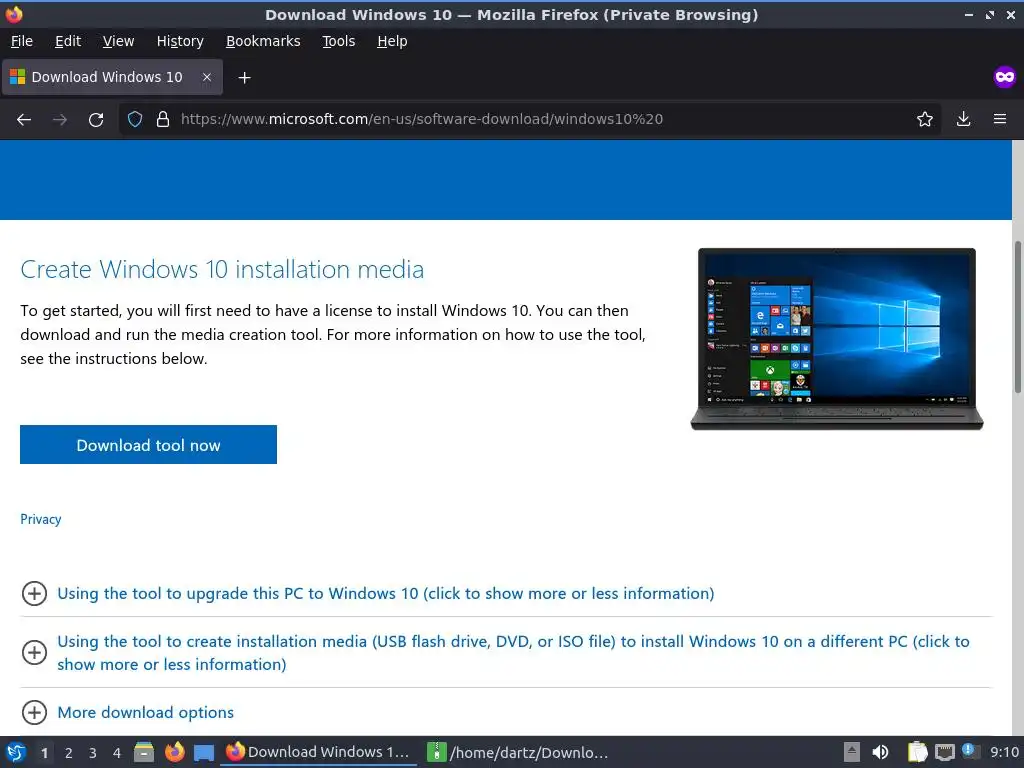Click the 9:10 clock in panel

point(1004,752)
